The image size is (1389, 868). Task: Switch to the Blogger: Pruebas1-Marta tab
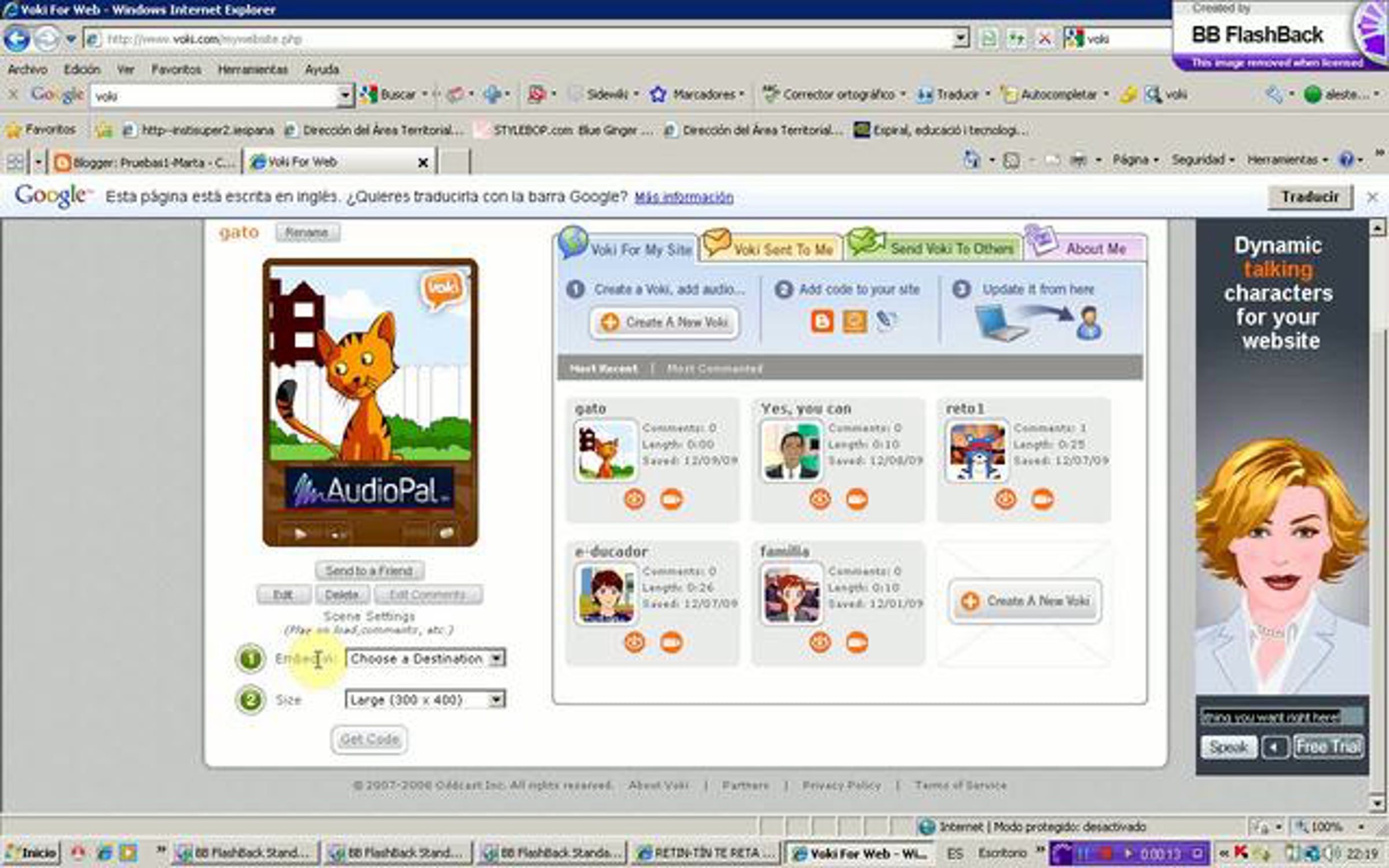click(x=145, y=162)
